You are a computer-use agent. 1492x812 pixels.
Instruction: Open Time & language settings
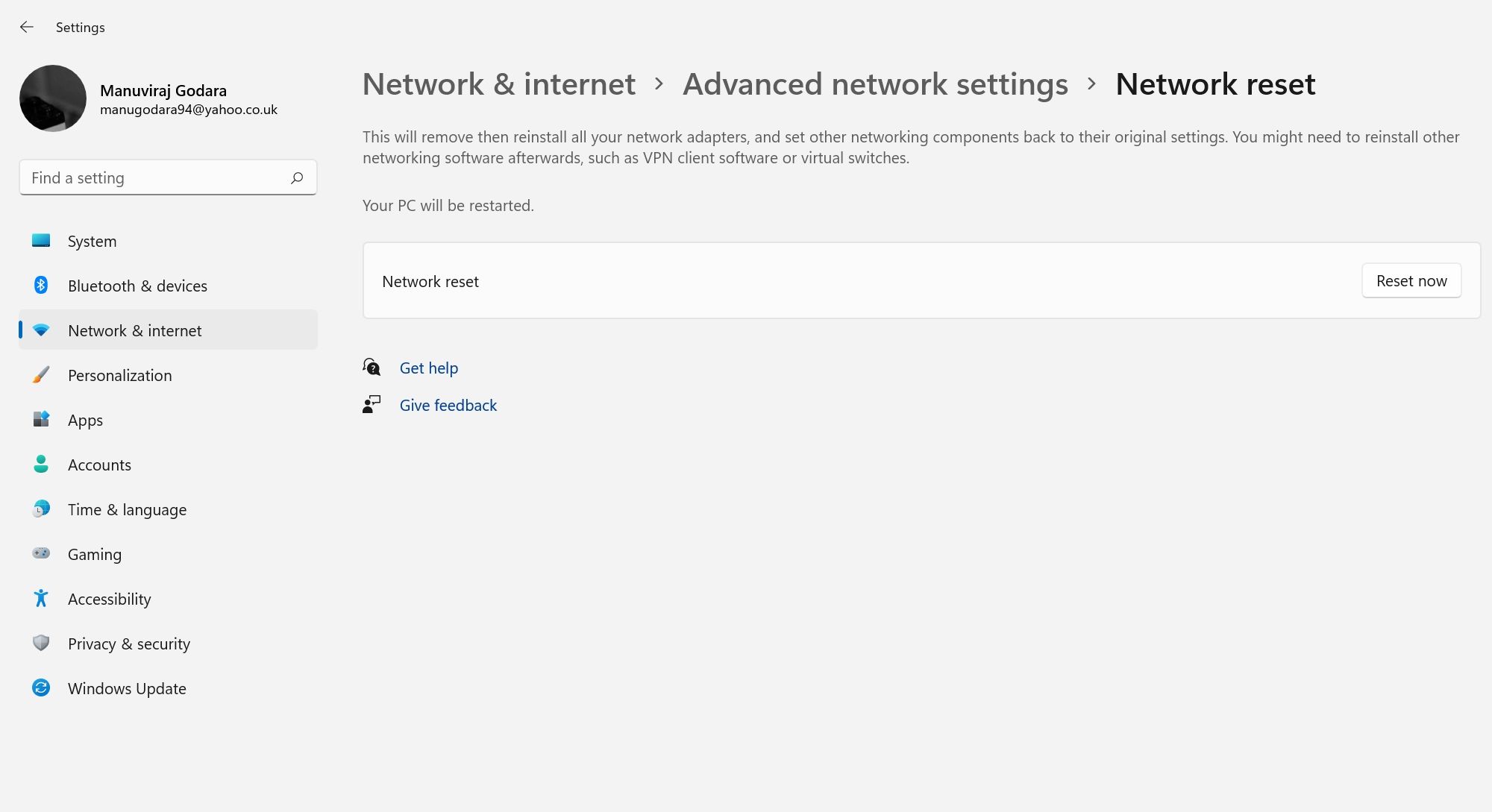pos(127,509)
